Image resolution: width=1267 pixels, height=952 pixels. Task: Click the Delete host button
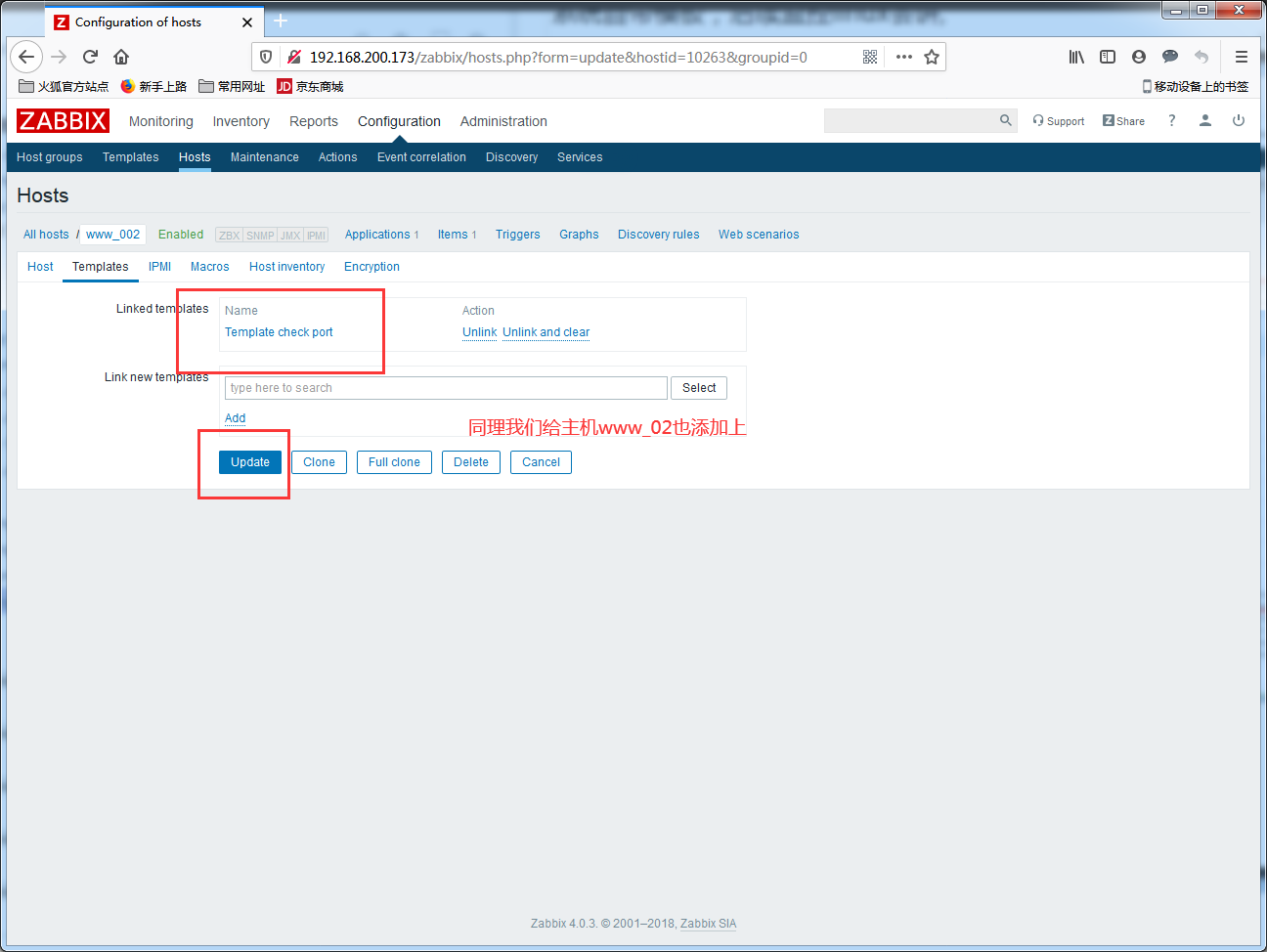[x=471, y=462]
